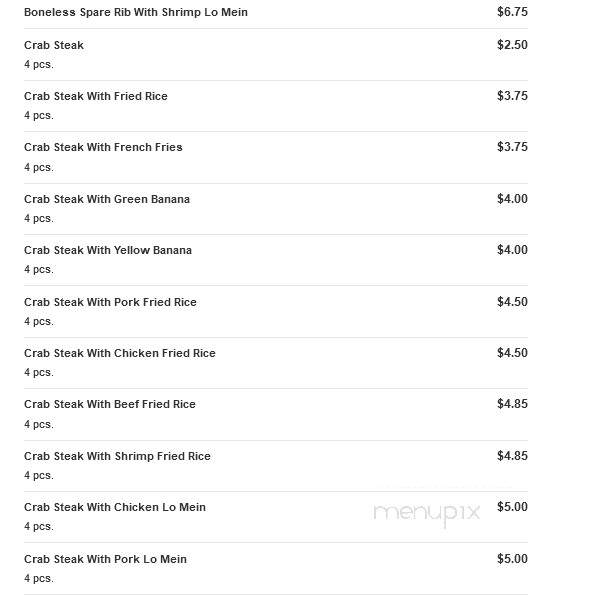Screen dimensions: 606x595
Task: Choose Crab Steak With Beef Fried Rice
Action: tap(110, 404)
